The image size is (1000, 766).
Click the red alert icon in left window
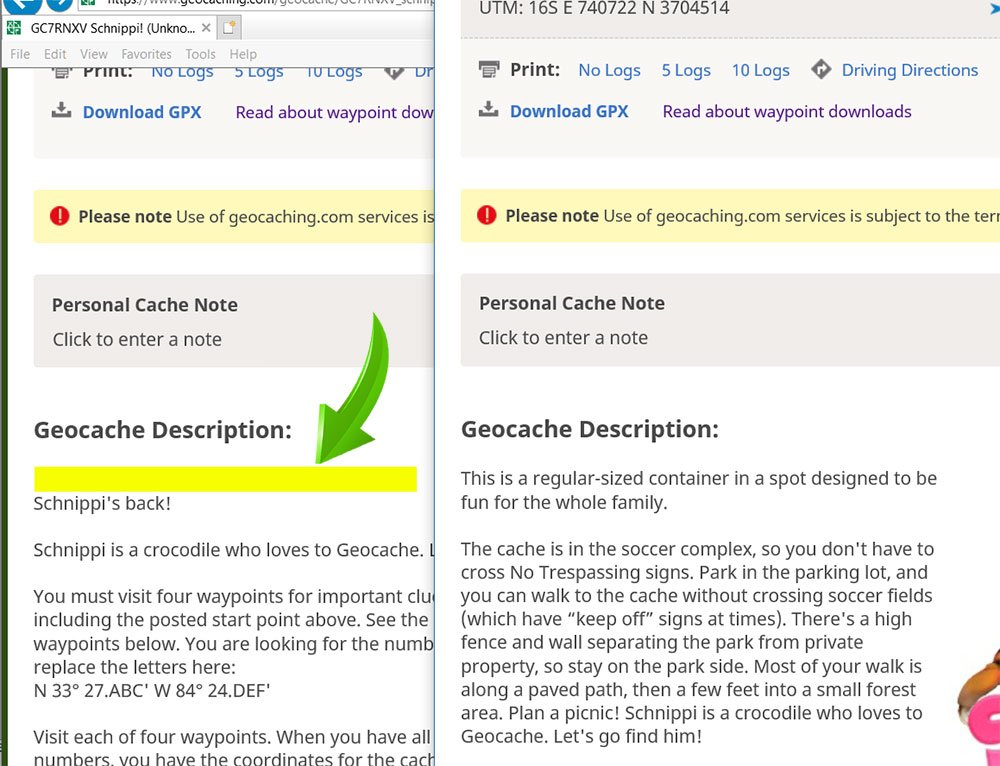coord(59,216)
